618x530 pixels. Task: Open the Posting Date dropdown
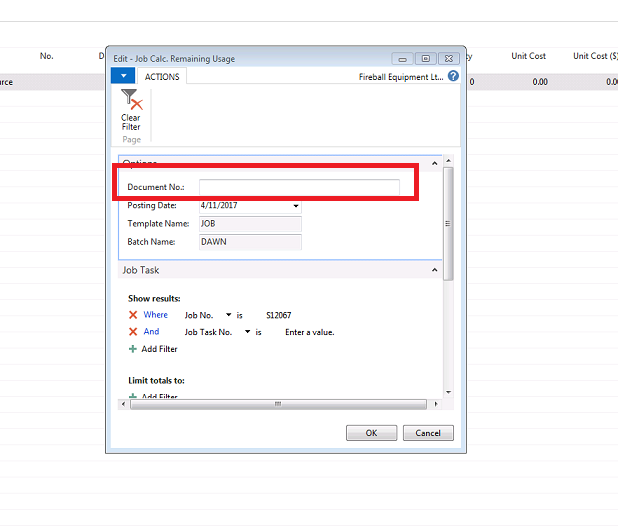point(296,206)
